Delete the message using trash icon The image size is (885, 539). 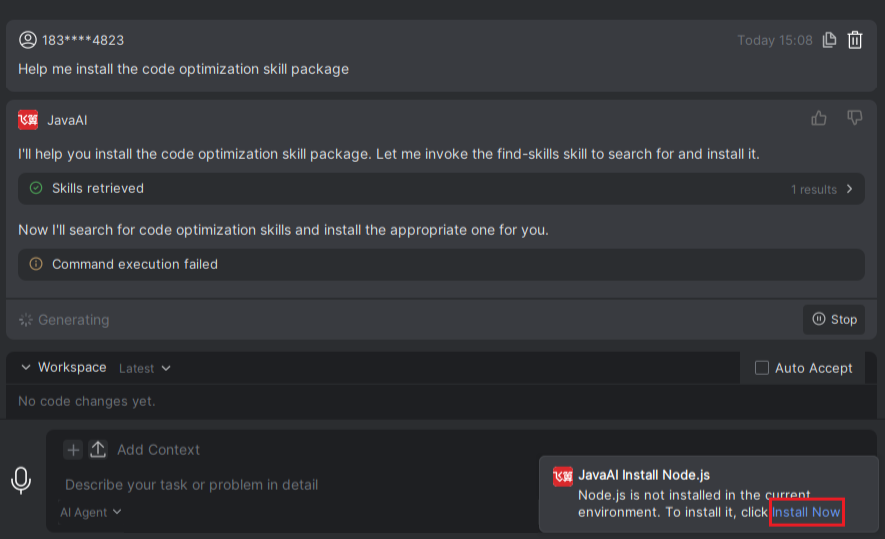coord(855,40)
